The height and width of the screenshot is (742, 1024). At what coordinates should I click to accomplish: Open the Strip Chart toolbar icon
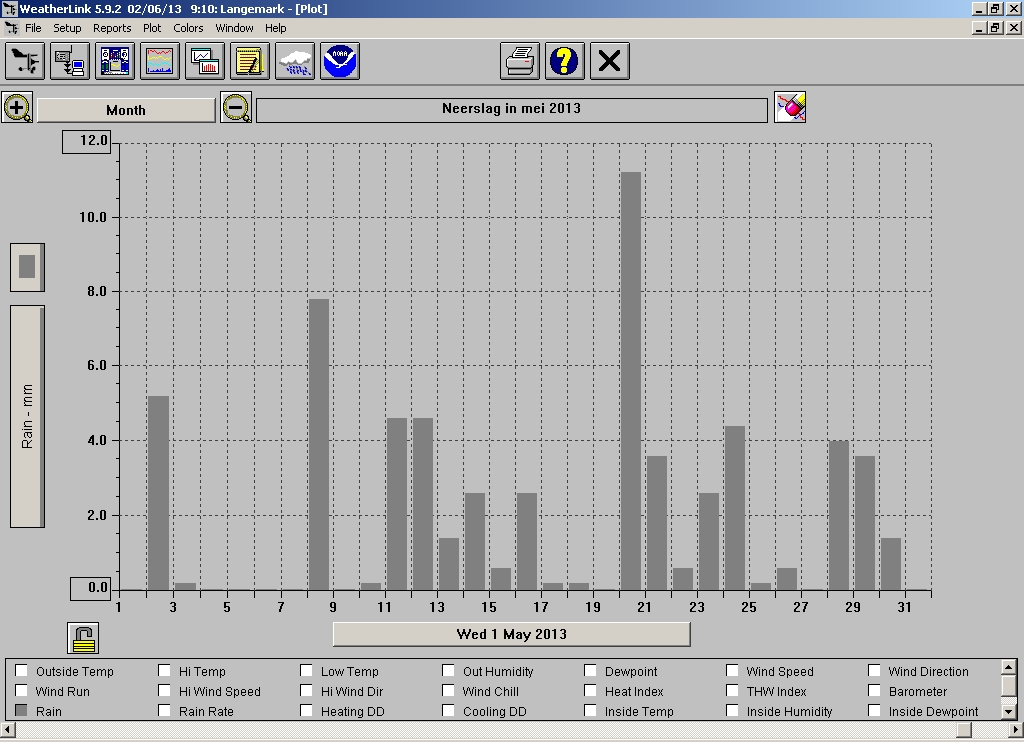pyautogui.click(x=160, y=61)
